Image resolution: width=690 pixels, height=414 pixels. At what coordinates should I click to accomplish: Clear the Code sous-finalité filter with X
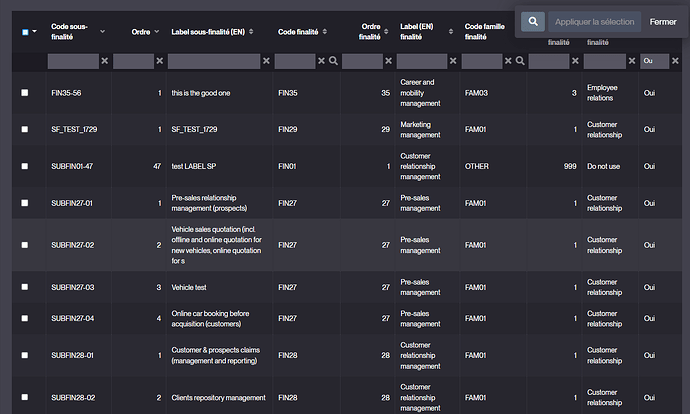[104, 61]
